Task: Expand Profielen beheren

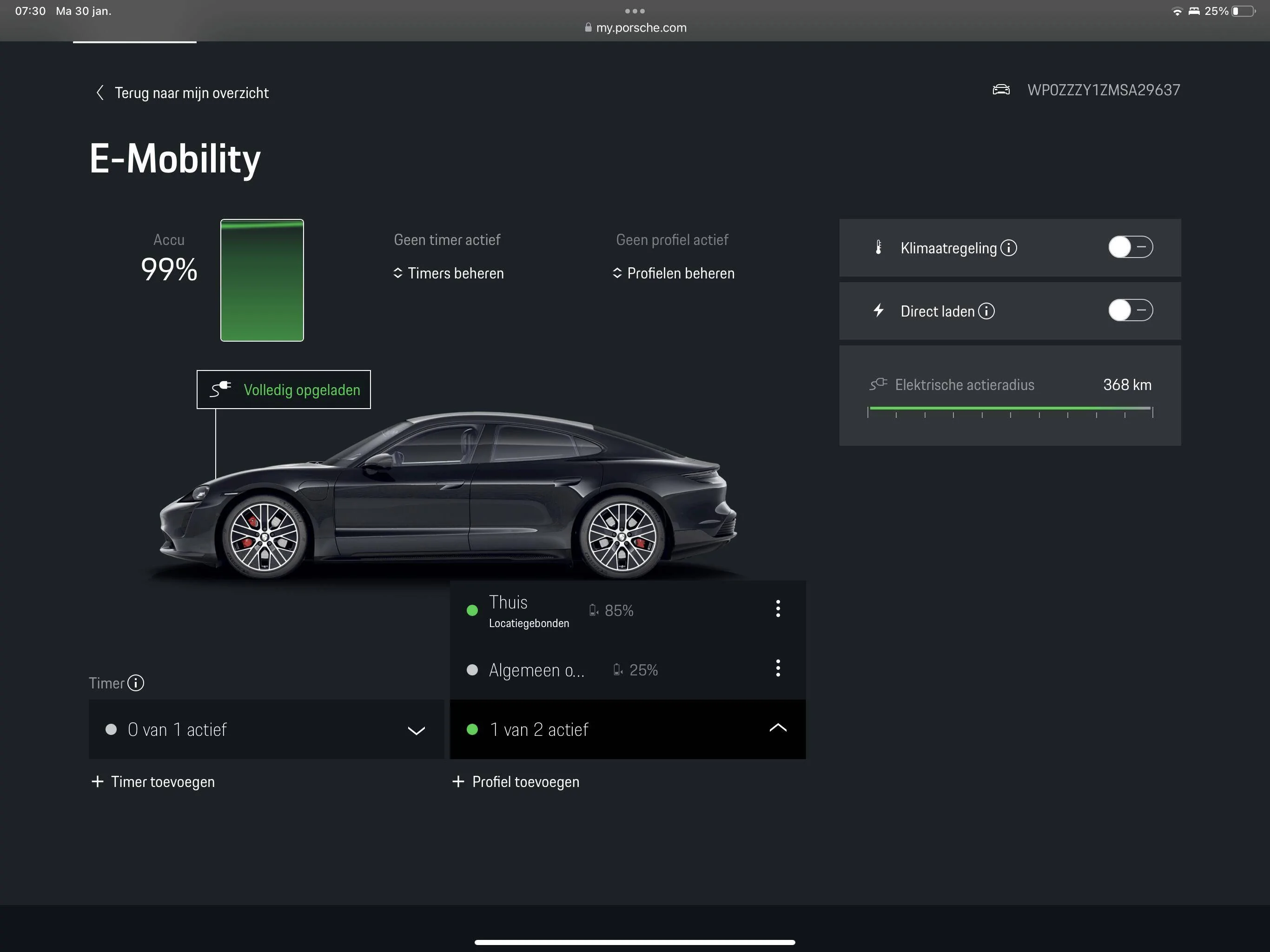Action: pyautogui.click(x=674, y=273)
